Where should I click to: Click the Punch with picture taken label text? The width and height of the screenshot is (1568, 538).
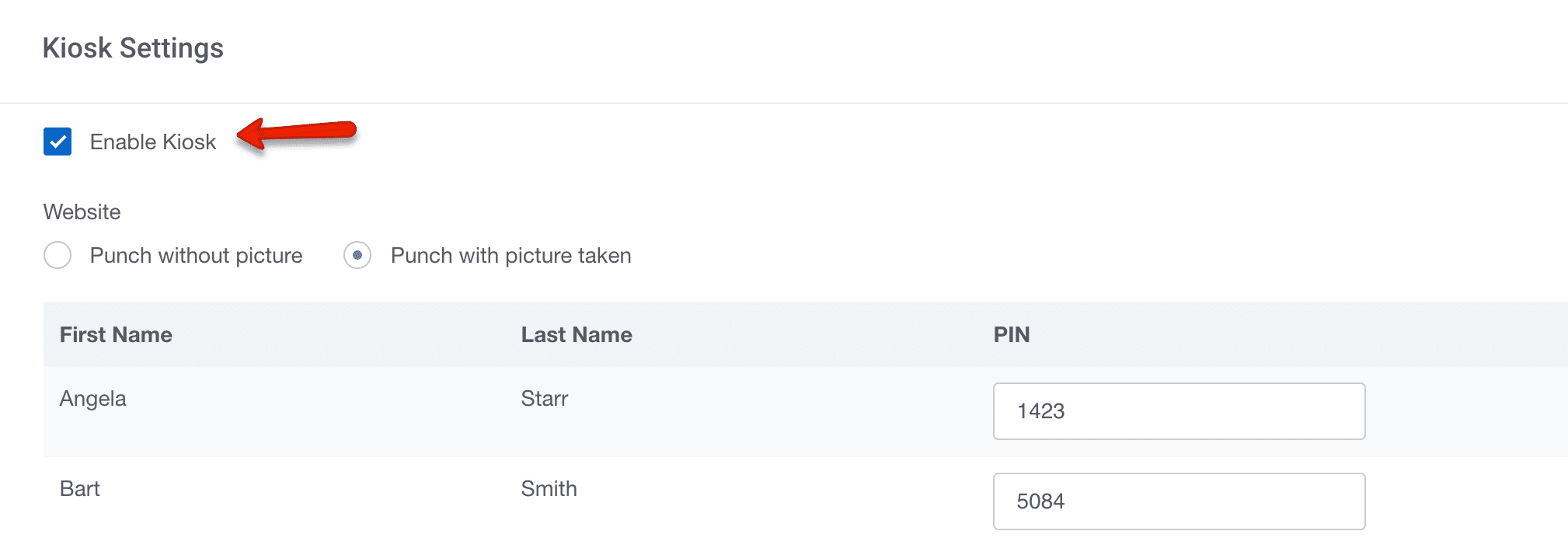pos(510,255)
